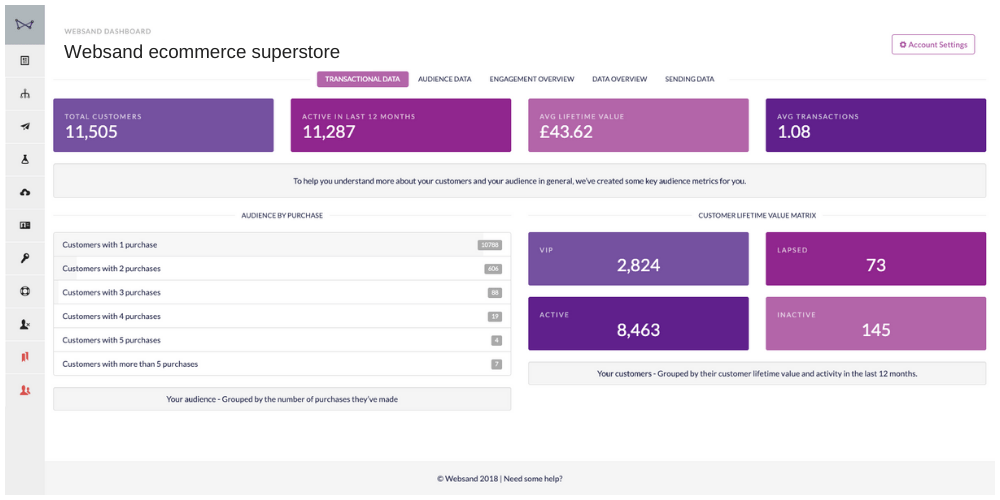
Task: Select the VIP 2,824 tile
Action: 638,258
